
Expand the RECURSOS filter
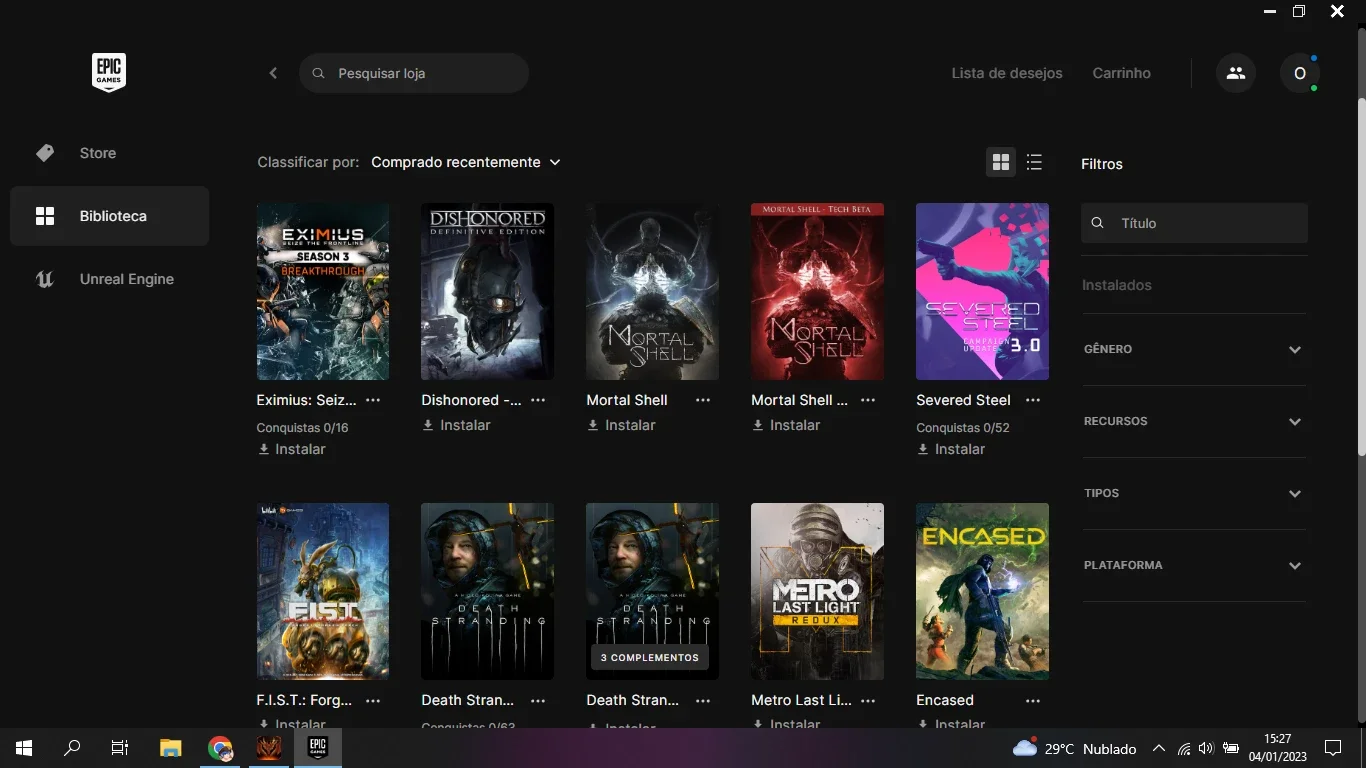click(1194, 421)
